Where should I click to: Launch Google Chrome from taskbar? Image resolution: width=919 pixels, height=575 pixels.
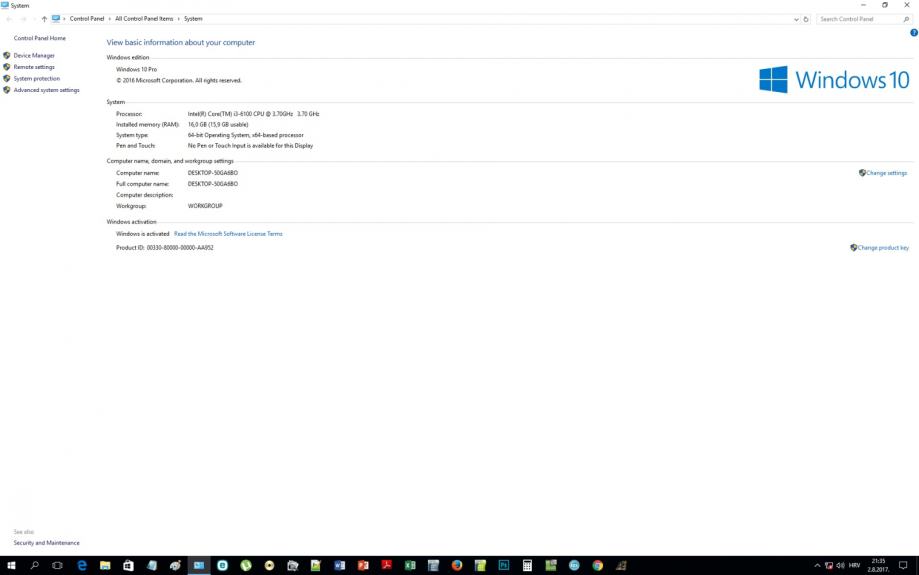point(597,566)
